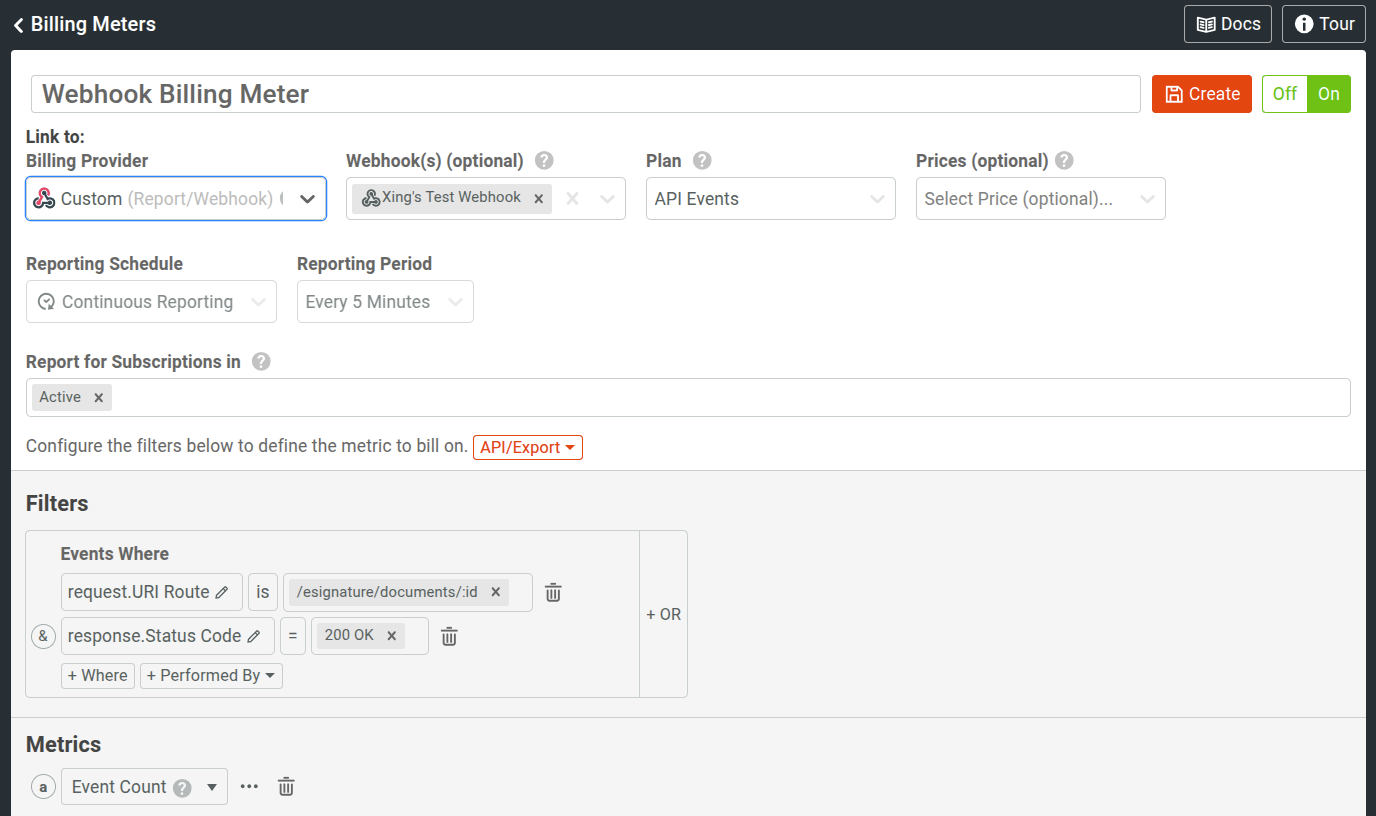
Task: Click the help icon beside Report for Subscriptions
Action: (260, 362)
